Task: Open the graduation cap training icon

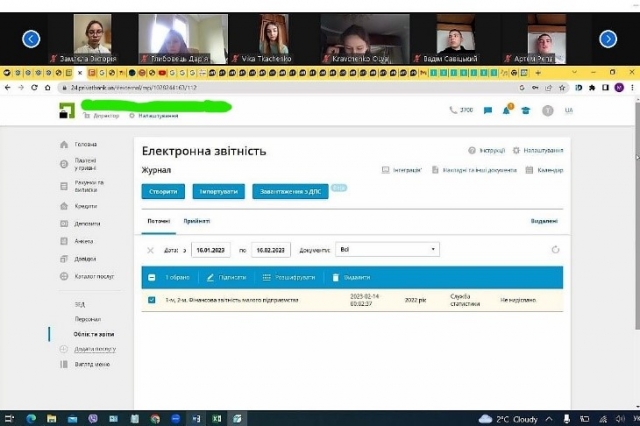Action: (x=526, y=110)
